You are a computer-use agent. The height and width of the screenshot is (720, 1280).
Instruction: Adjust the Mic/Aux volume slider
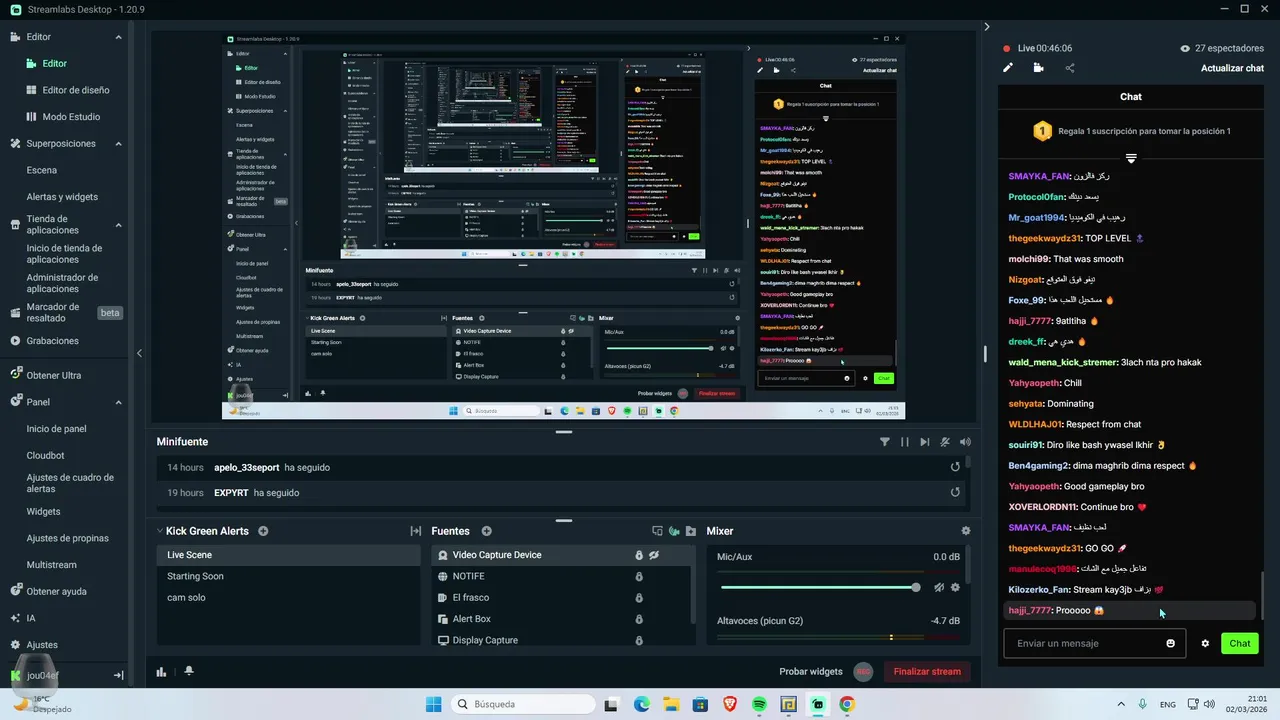pos(818,588)
